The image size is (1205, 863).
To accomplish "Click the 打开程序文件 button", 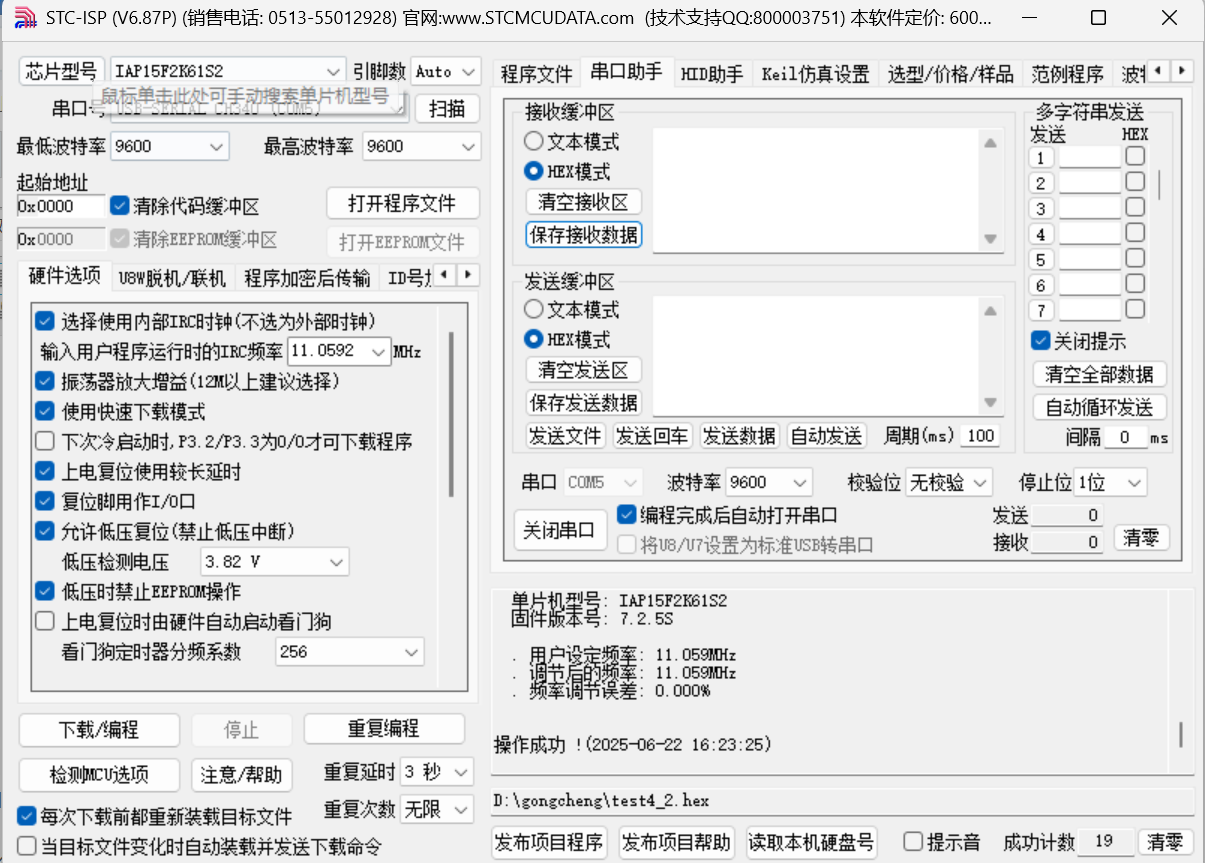I will [x=402, y=203].
